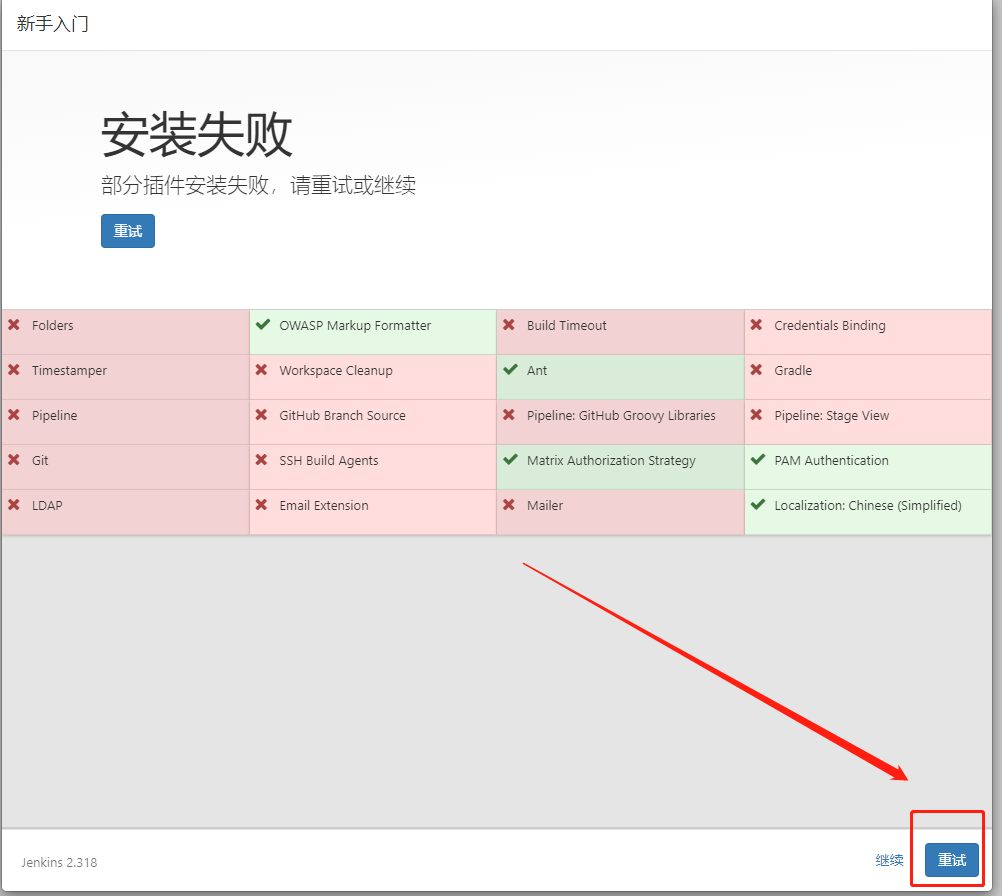Click the green check beside OWASP Markup Formatter
The width and height of the screenshot is (1002, 896).
[x=262, y=325]
